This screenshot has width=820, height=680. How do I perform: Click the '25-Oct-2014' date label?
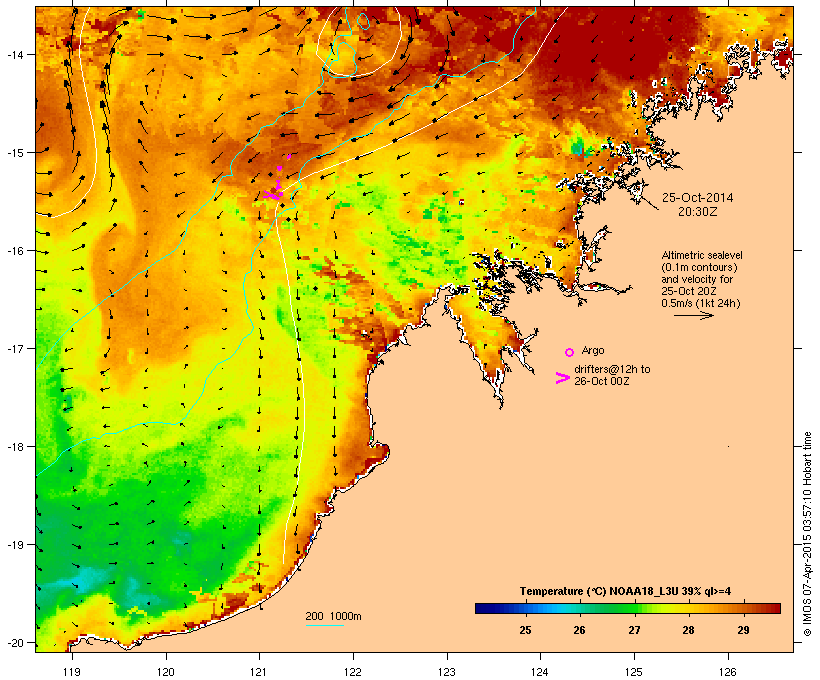point(698,198)
